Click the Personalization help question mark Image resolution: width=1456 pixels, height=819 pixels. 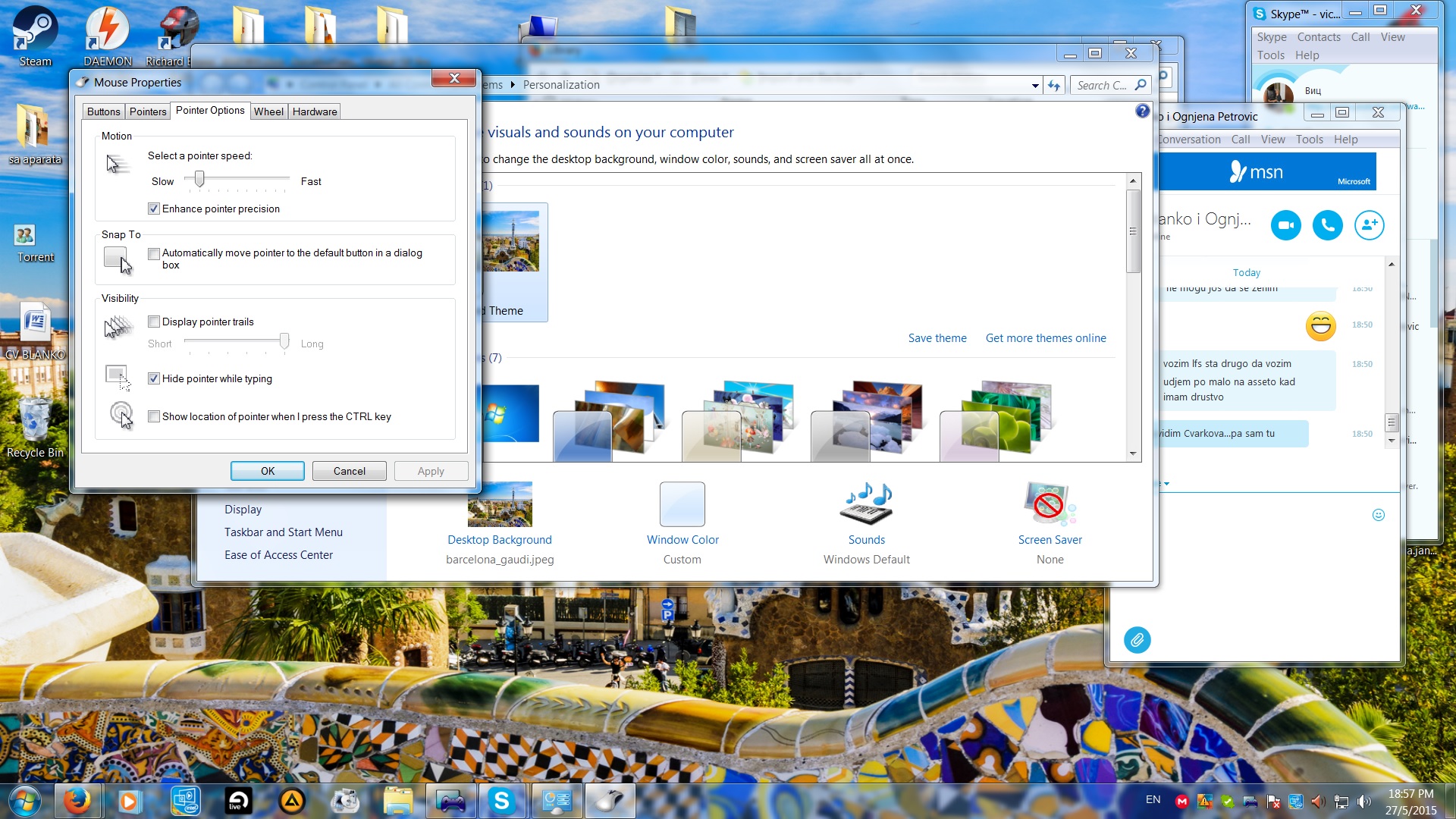pyautogui.click(x=1142, y=111)
